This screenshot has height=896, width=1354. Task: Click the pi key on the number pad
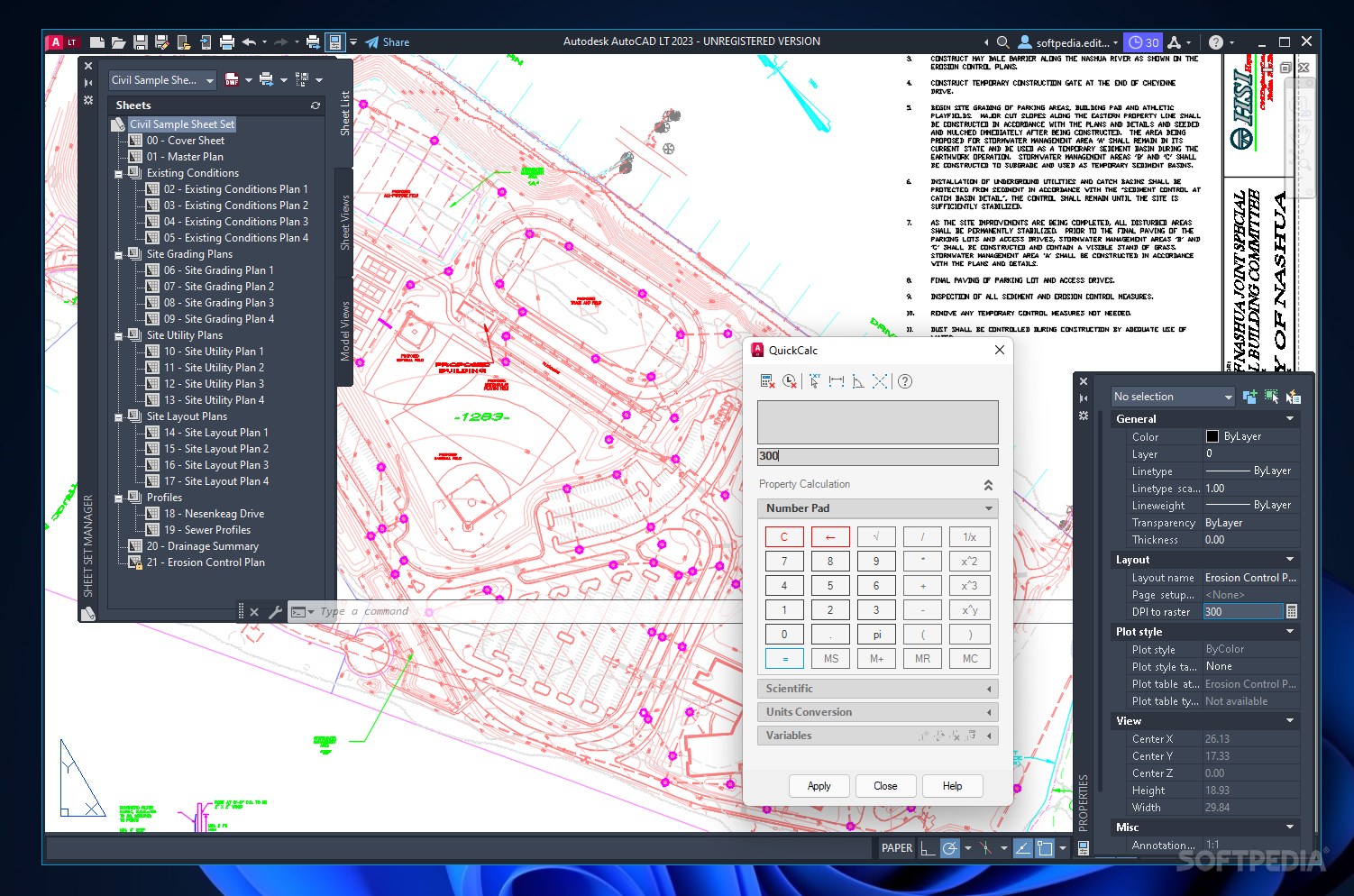pos(876,635)
